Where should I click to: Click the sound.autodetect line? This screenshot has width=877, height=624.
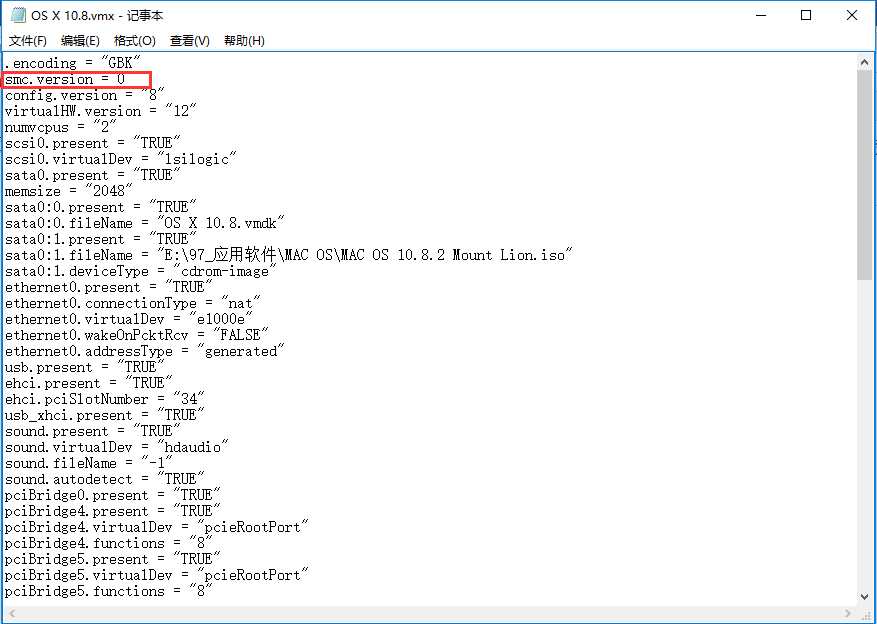[105, 479]
